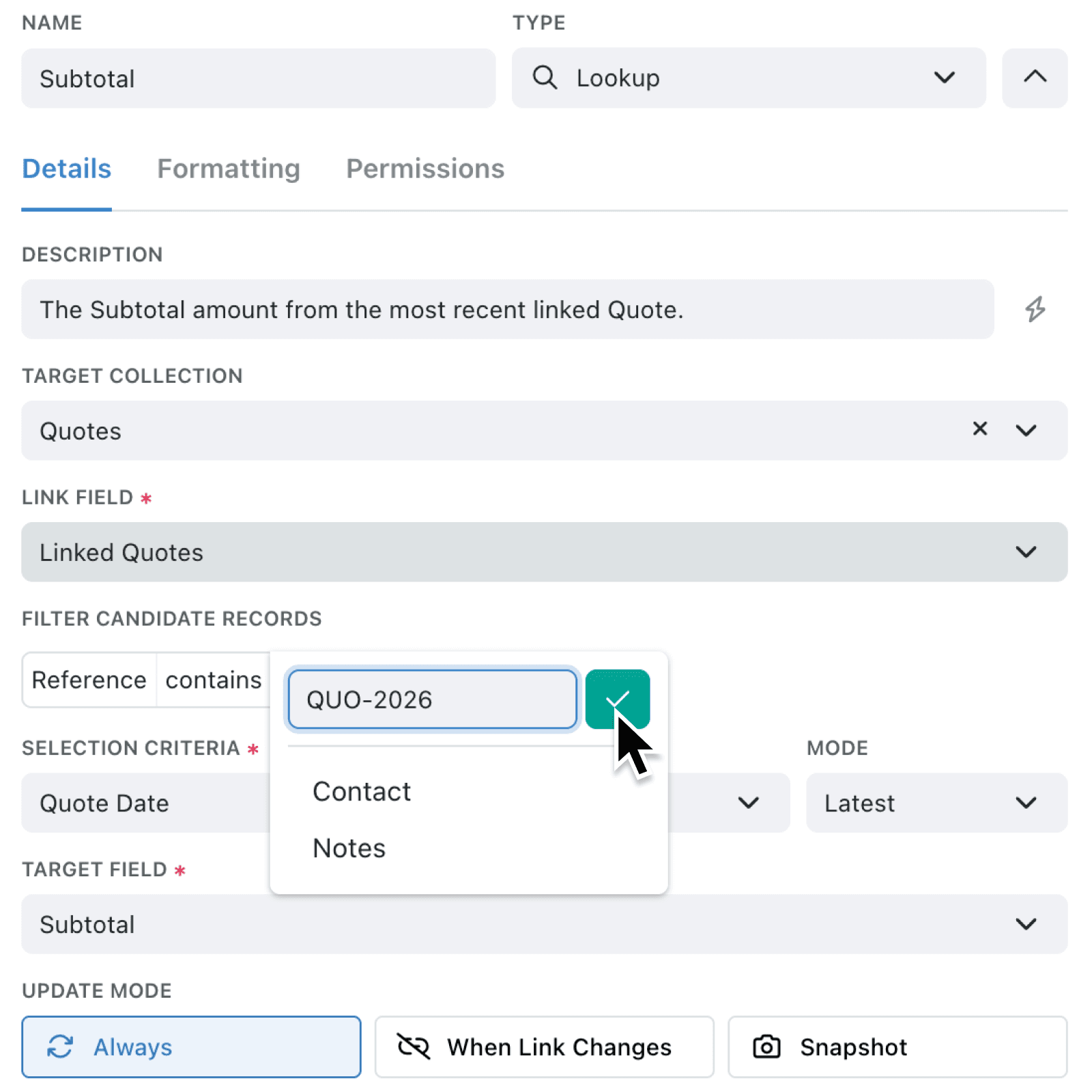Image resolution: width=1092 pixels, height=1092 pixels.
Task: Choose Notes from the suggestion list
Action: coord(349,848)
